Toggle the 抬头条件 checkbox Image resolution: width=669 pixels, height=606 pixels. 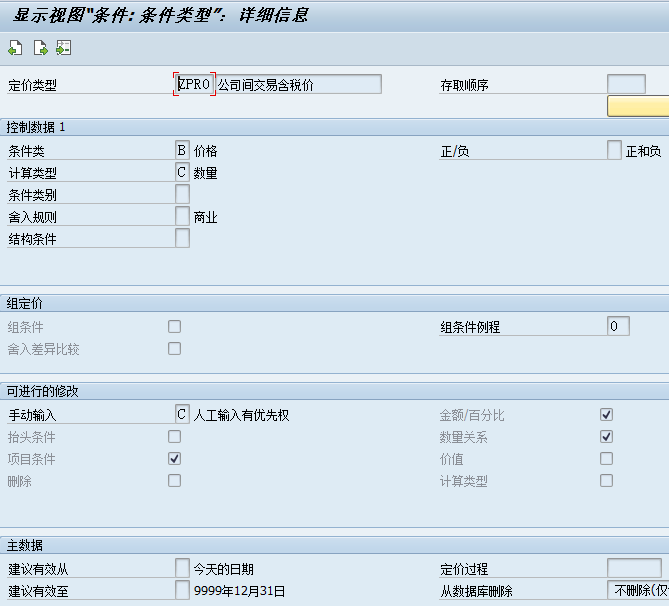[x=175, y=437]
